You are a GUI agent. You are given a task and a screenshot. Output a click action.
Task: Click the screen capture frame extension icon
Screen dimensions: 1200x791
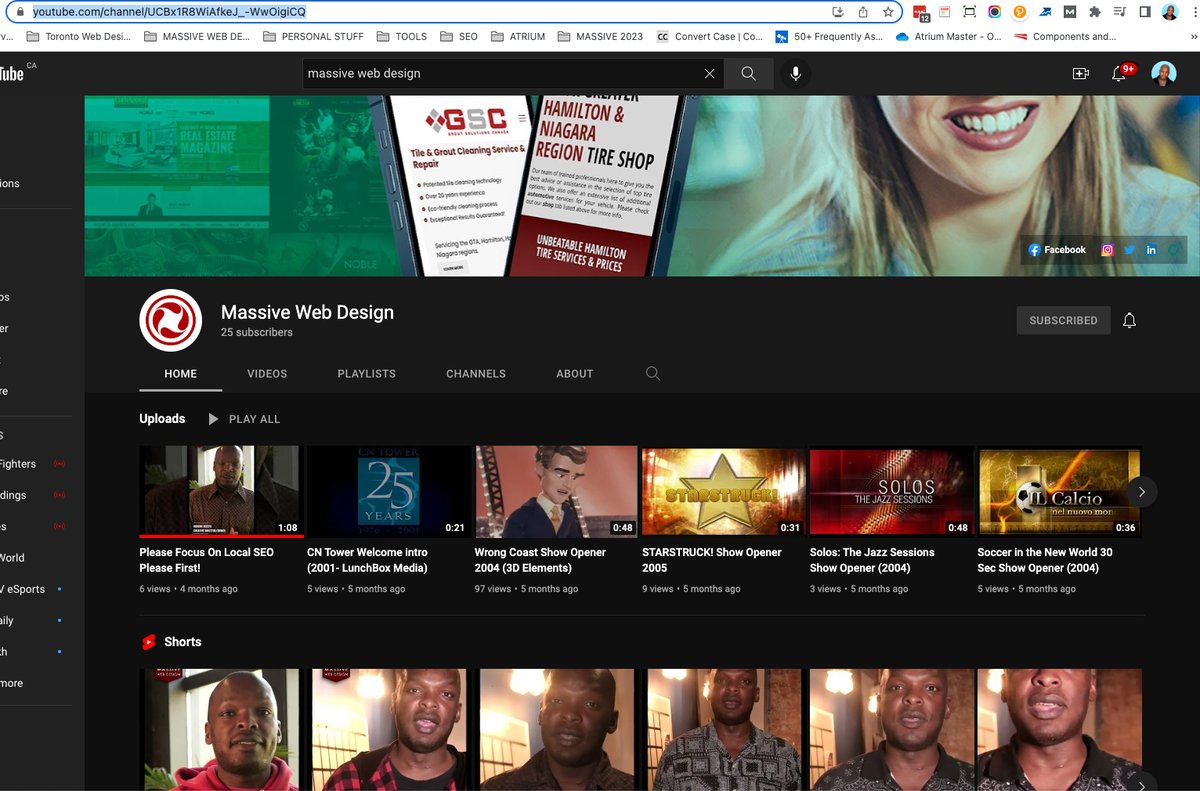(969, 12)
